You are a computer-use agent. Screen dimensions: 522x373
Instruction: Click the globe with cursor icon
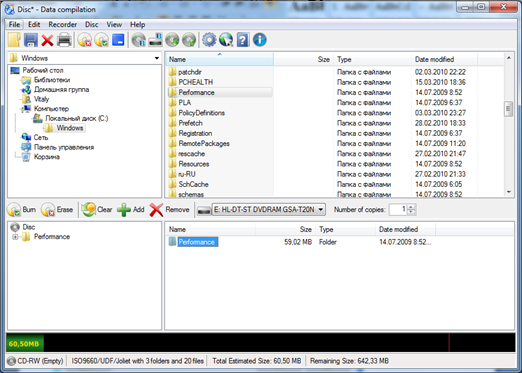click(226, 40)
